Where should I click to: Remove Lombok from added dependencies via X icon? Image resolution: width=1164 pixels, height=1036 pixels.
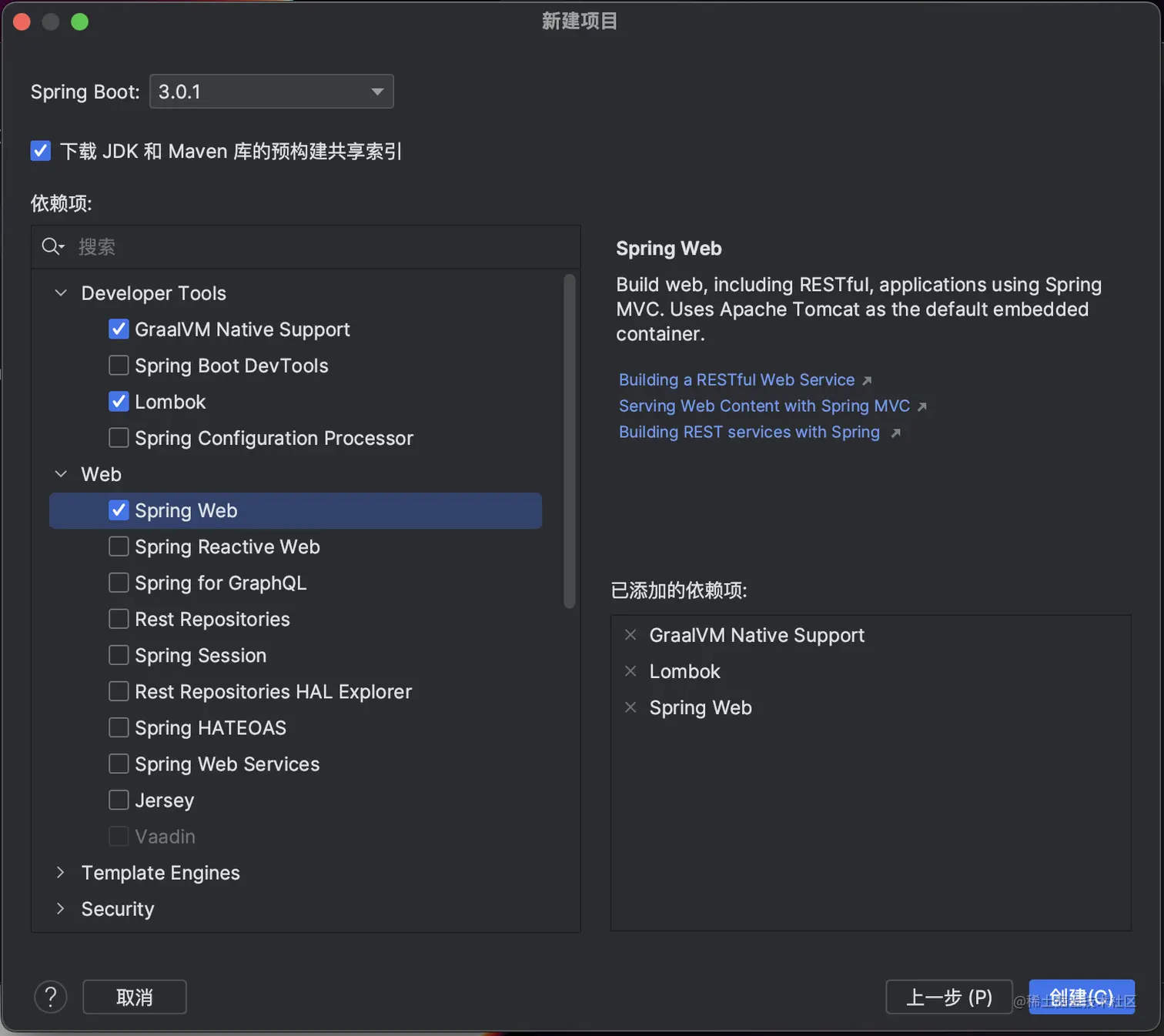630,670
